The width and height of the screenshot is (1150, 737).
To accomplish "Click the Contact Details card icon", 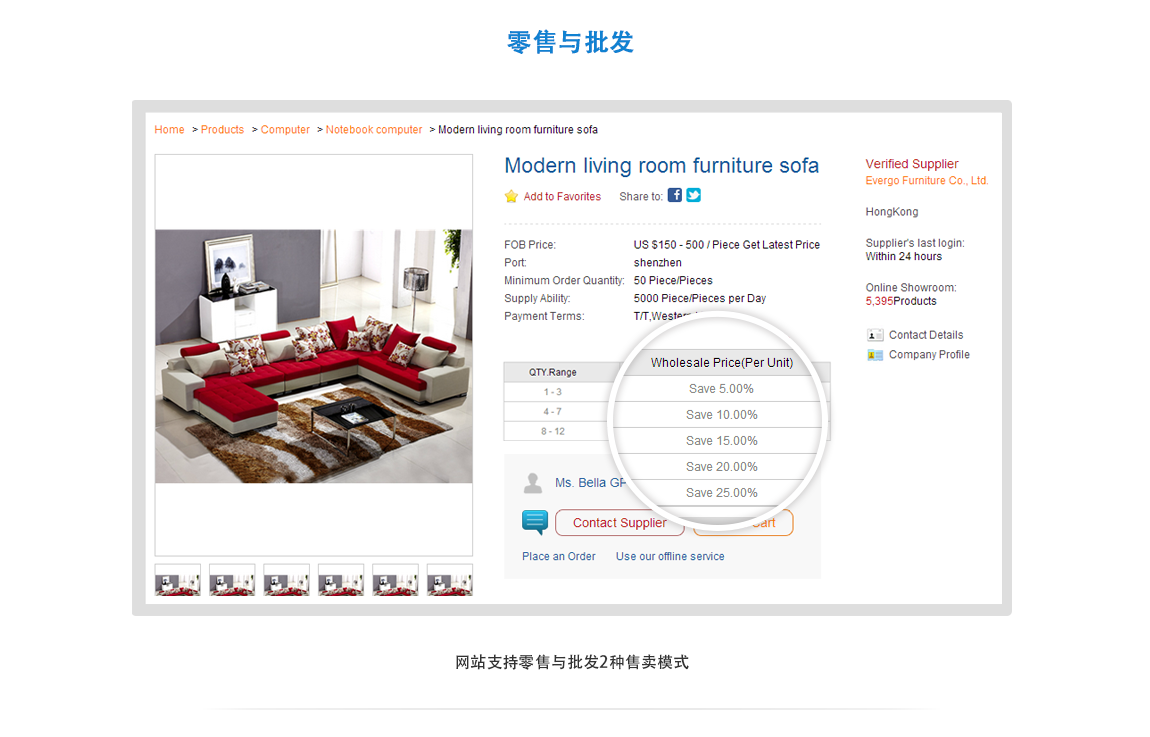I will click(875, 335).
